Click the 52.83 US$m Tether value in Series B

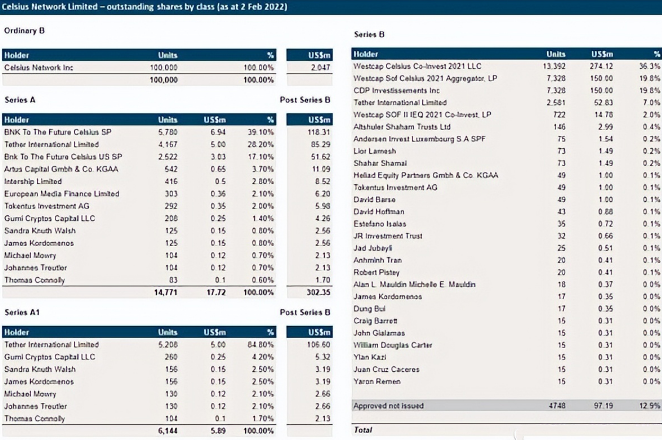click(603, 103)
